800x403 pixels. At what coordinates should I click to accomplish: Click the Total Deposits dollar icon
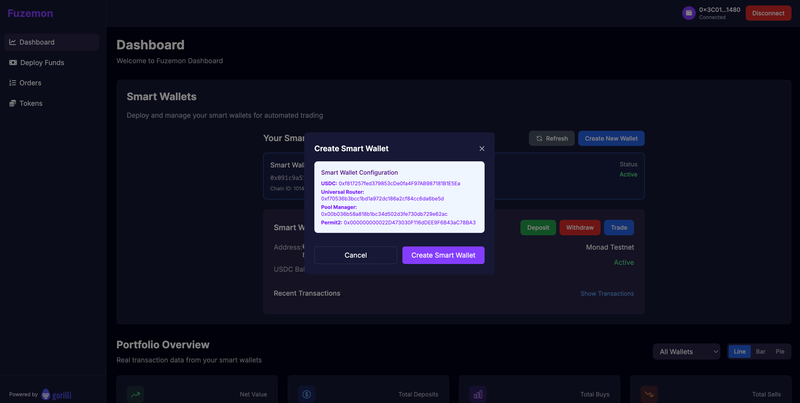tap(306, 394)
